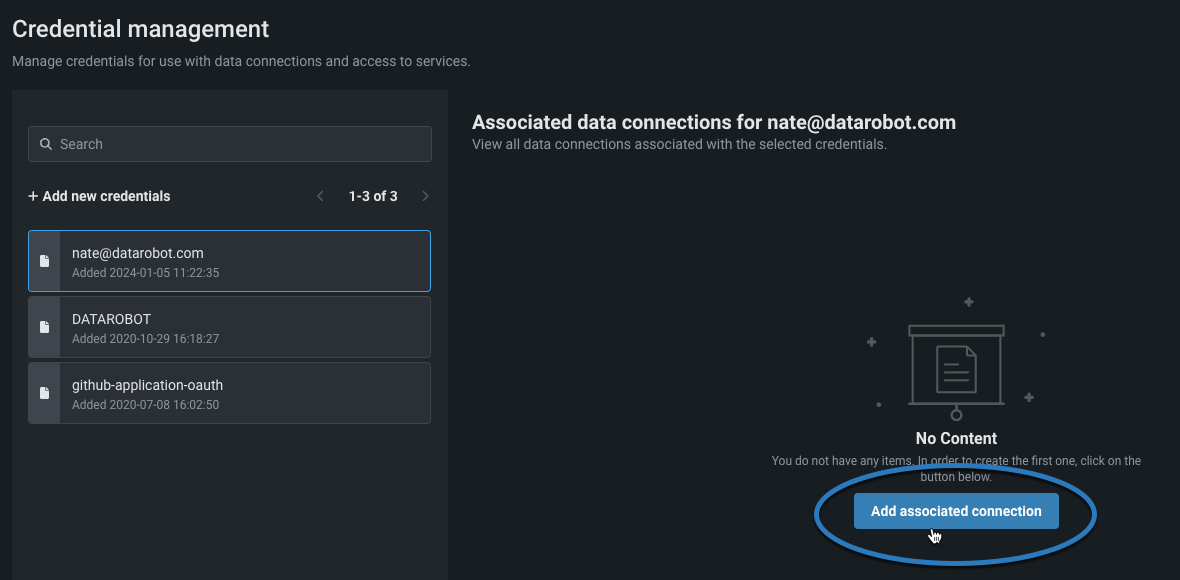Click the No Content presentation board illustration

956,367
